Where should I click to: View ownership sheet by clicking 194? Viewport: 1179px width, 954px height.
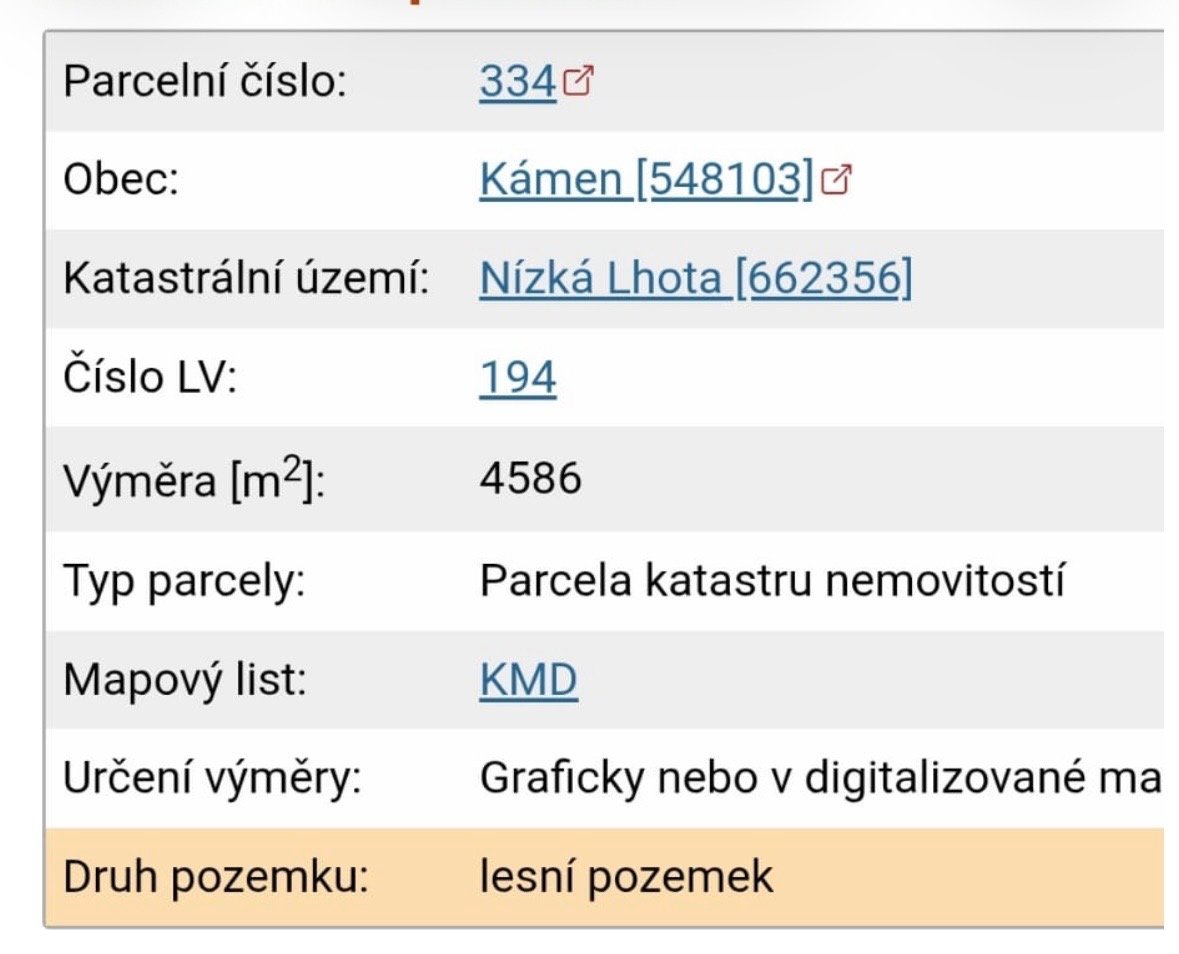tap(520, 377)
